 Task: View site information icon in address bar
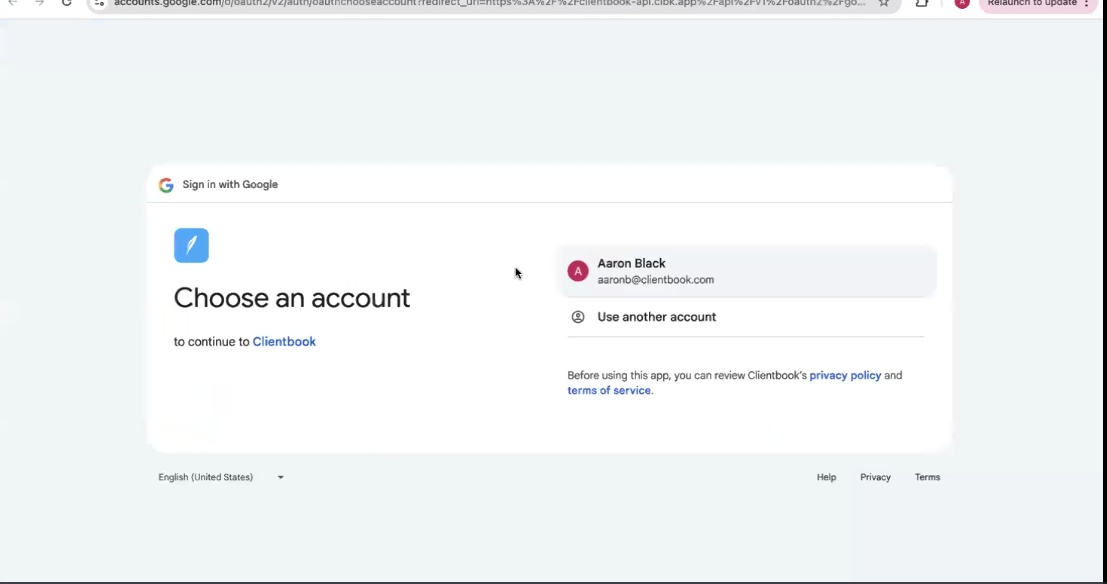tap(100, 3)
